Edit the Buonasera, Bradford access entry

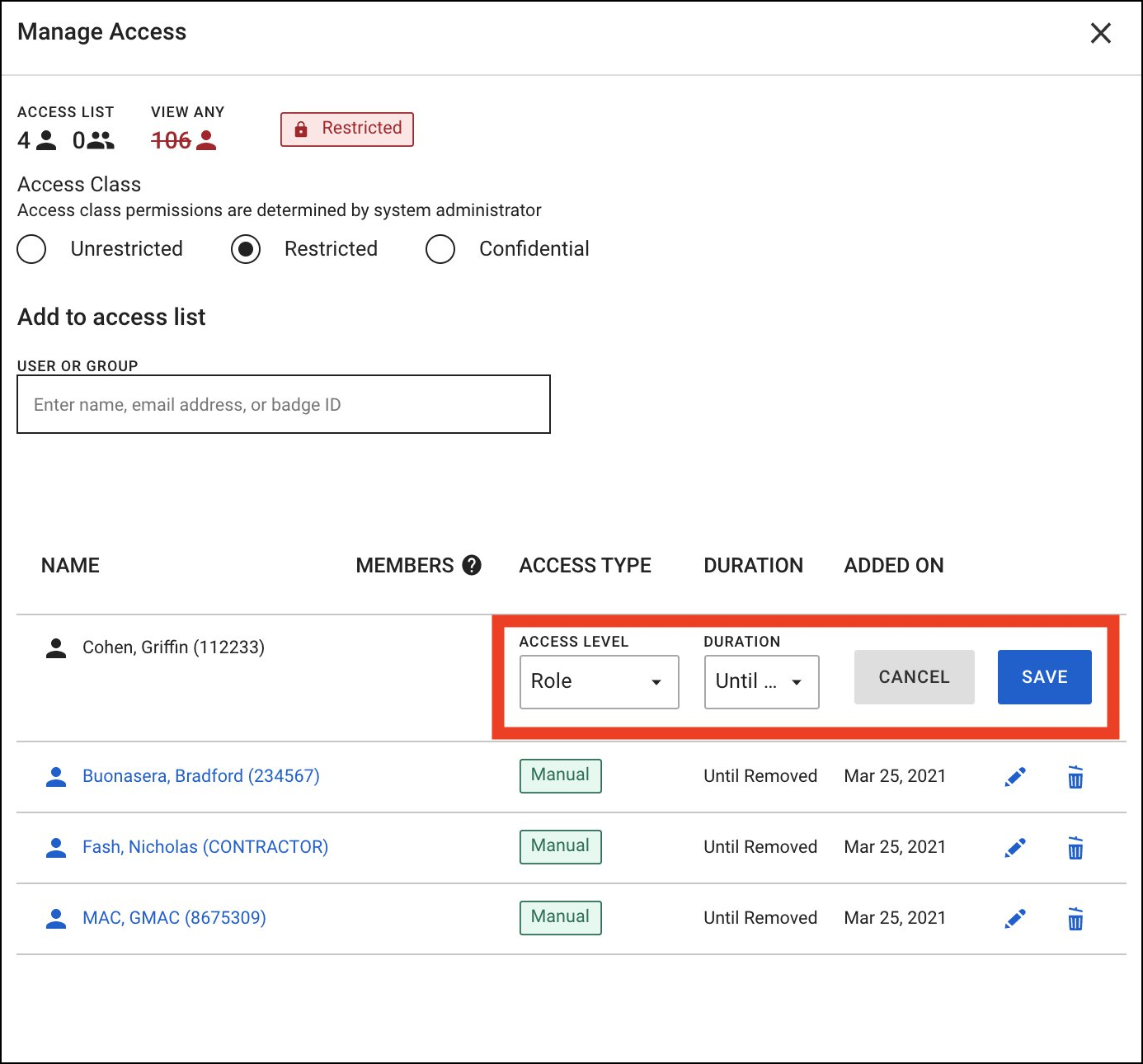tap(1015, 776)
